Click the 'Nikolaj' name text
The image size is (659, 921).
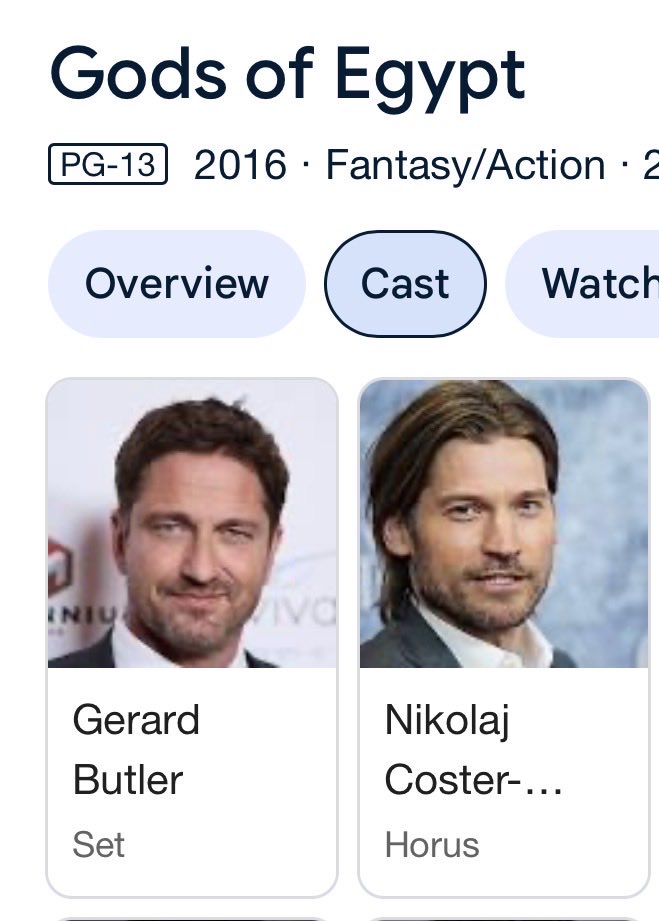(x=447, y=721)
